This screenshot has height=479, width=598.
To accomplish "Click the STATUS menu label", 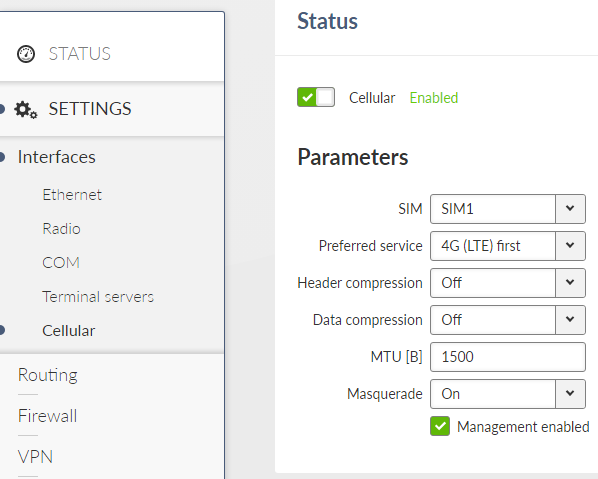I will (x=79, y=54).
